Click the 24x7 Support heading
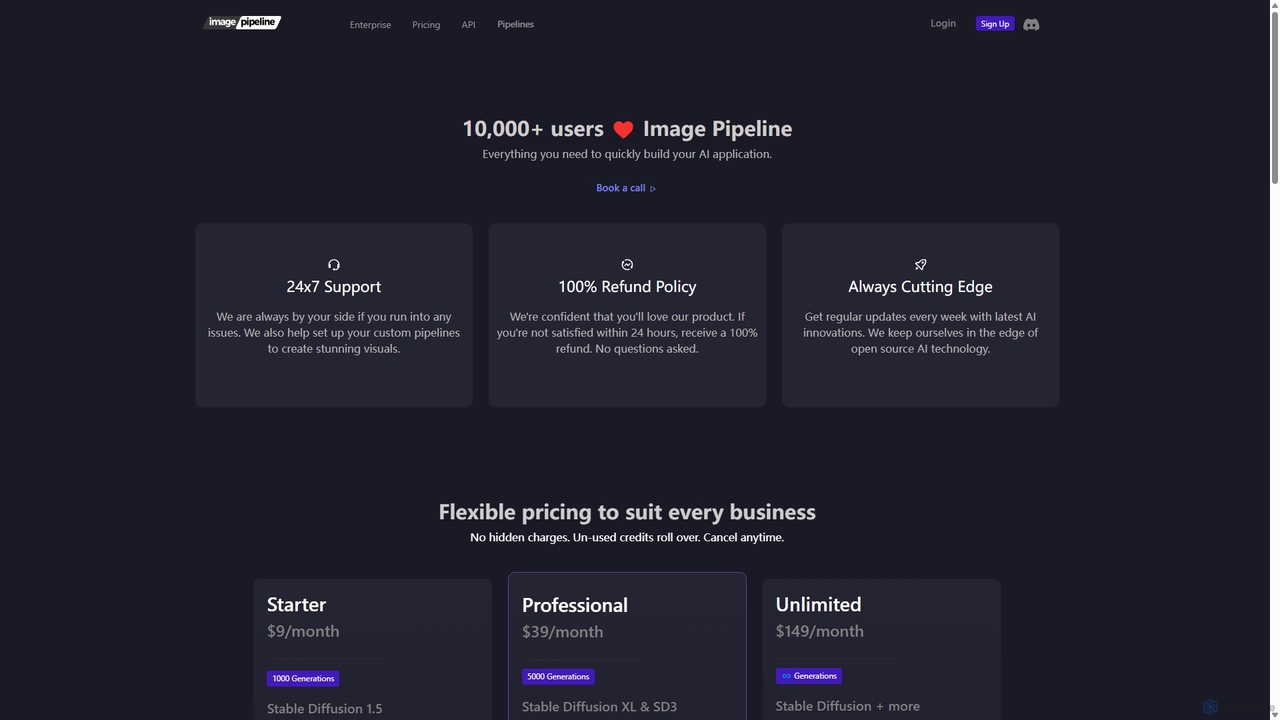Viewport: 1280px width, 720px height. pyautogui.click(x=334, y=286)
